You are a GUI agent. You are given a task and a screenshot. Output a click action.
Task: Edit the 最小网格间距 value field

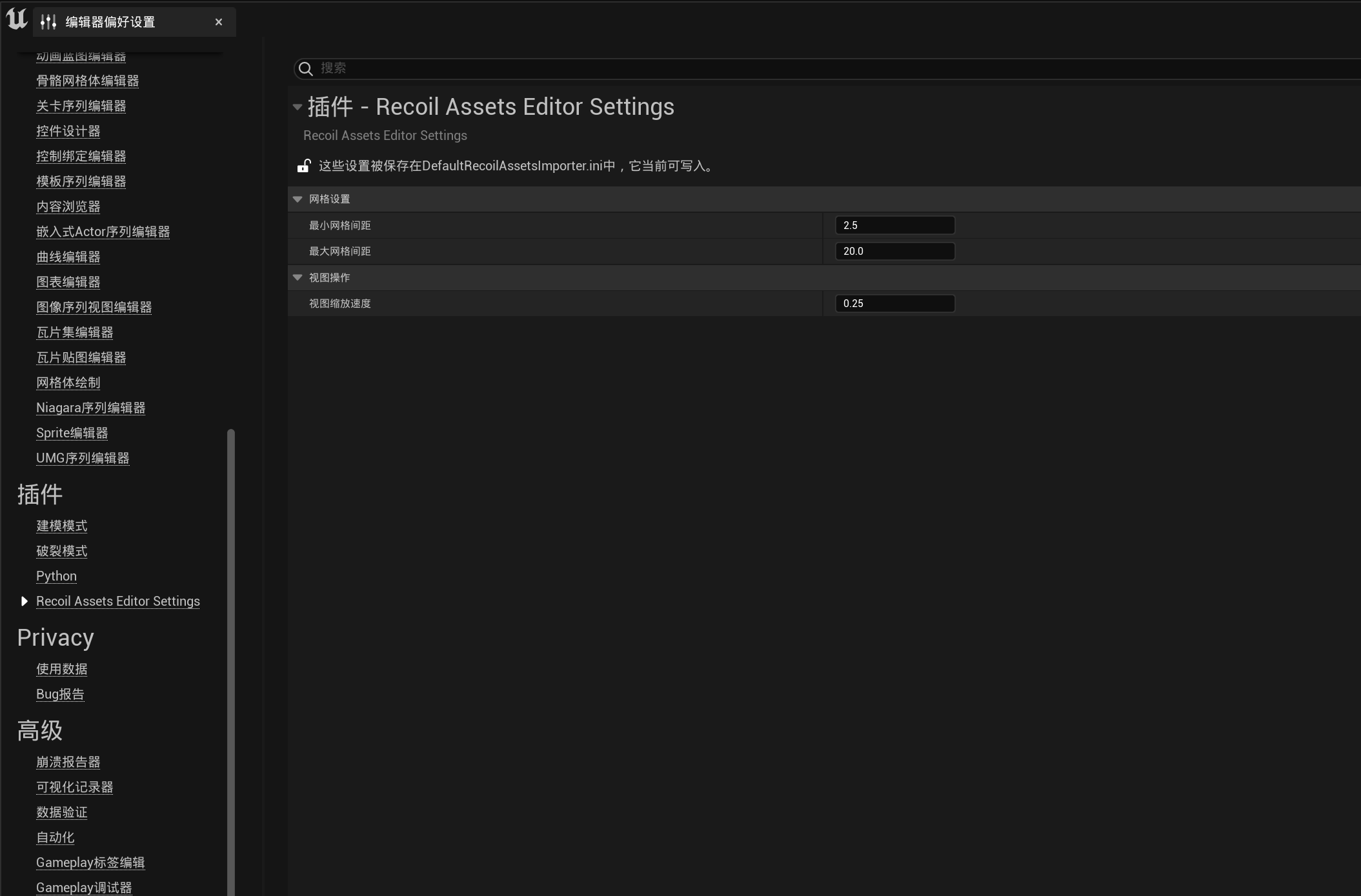(894, 224)
